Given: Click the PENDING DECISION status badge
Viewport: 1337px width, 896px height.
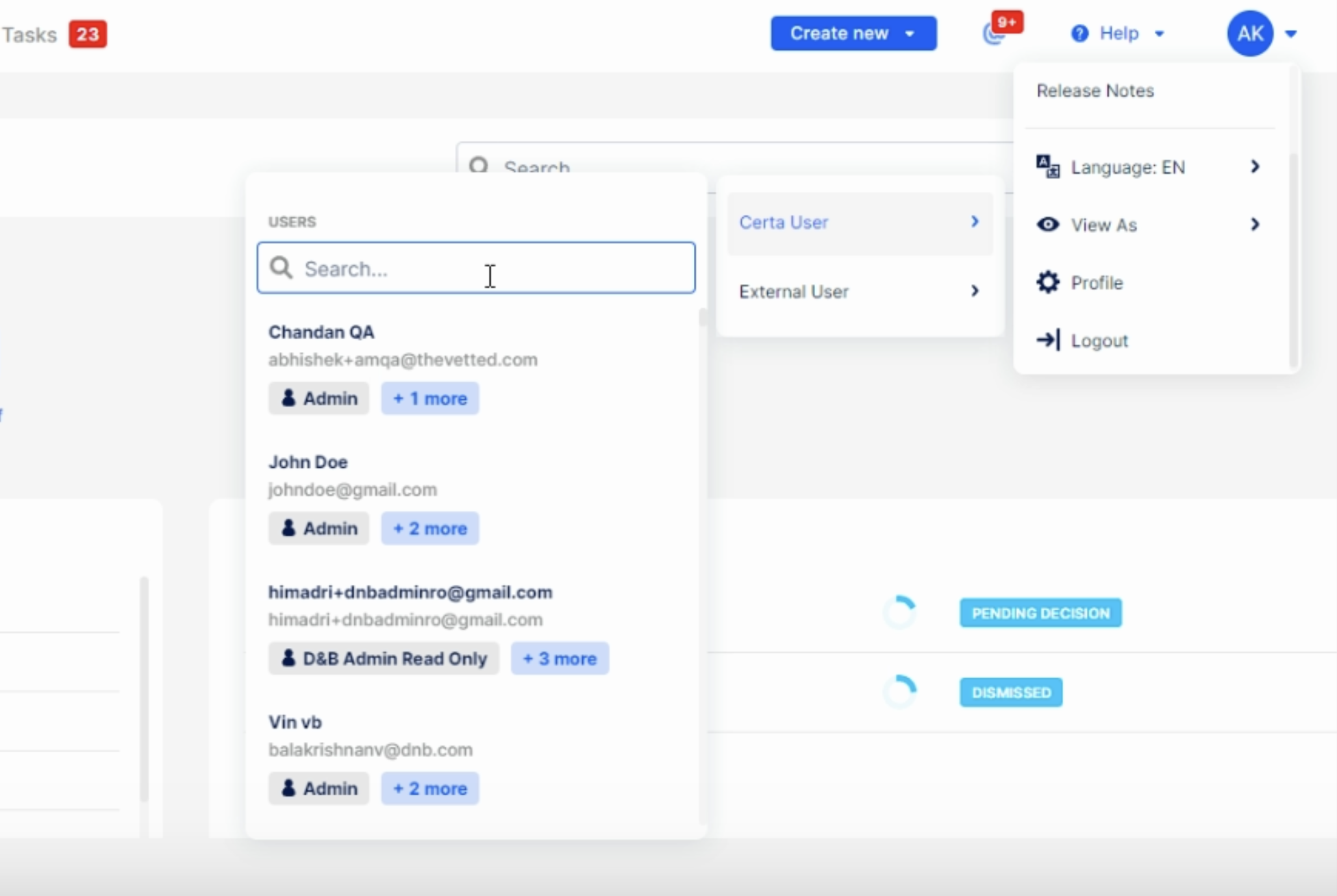Looking at the screenshot, I should 1040,613.
